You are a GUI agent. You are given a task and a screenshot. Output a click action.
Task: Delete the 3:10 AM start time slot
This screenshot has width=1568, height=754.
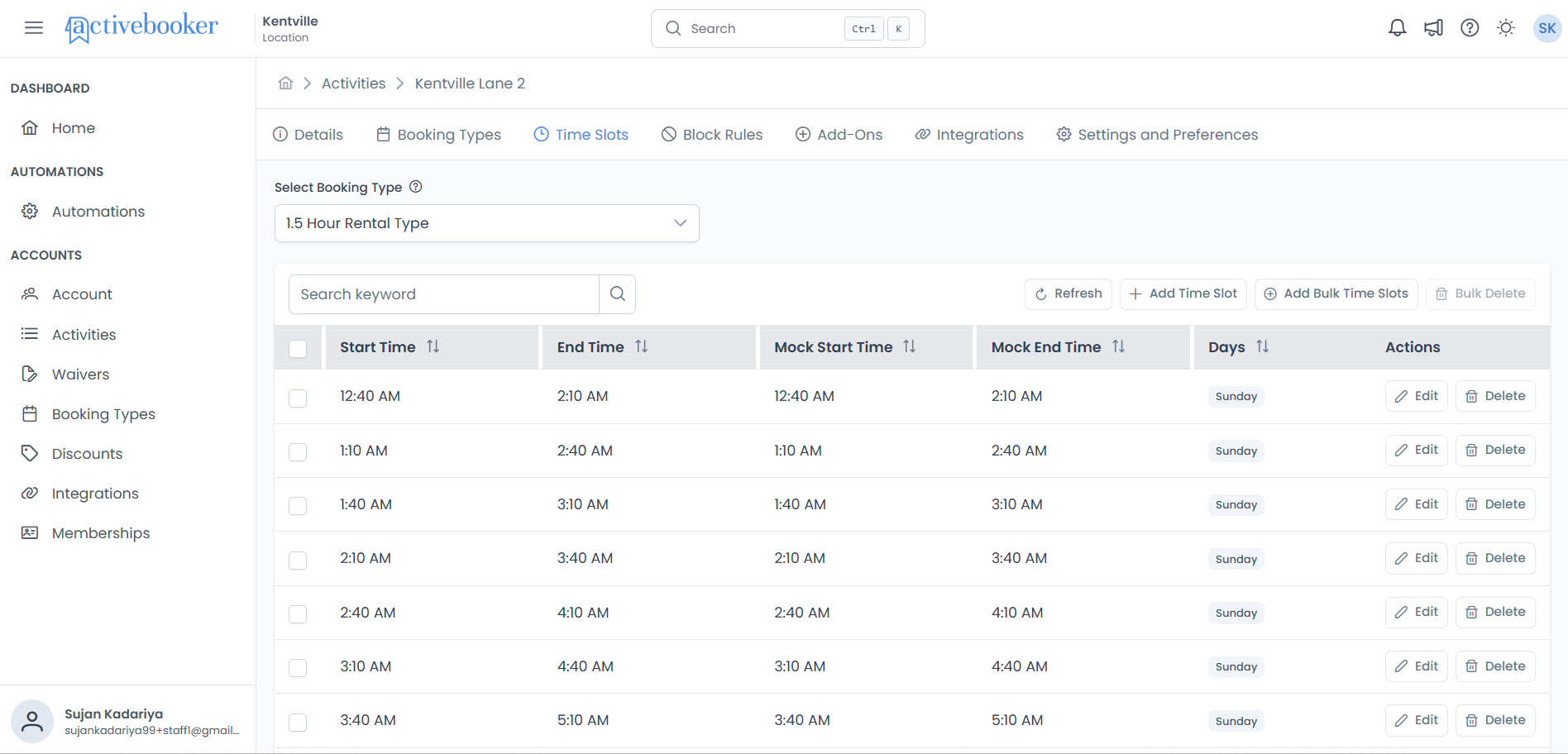tap(1494, 666)
